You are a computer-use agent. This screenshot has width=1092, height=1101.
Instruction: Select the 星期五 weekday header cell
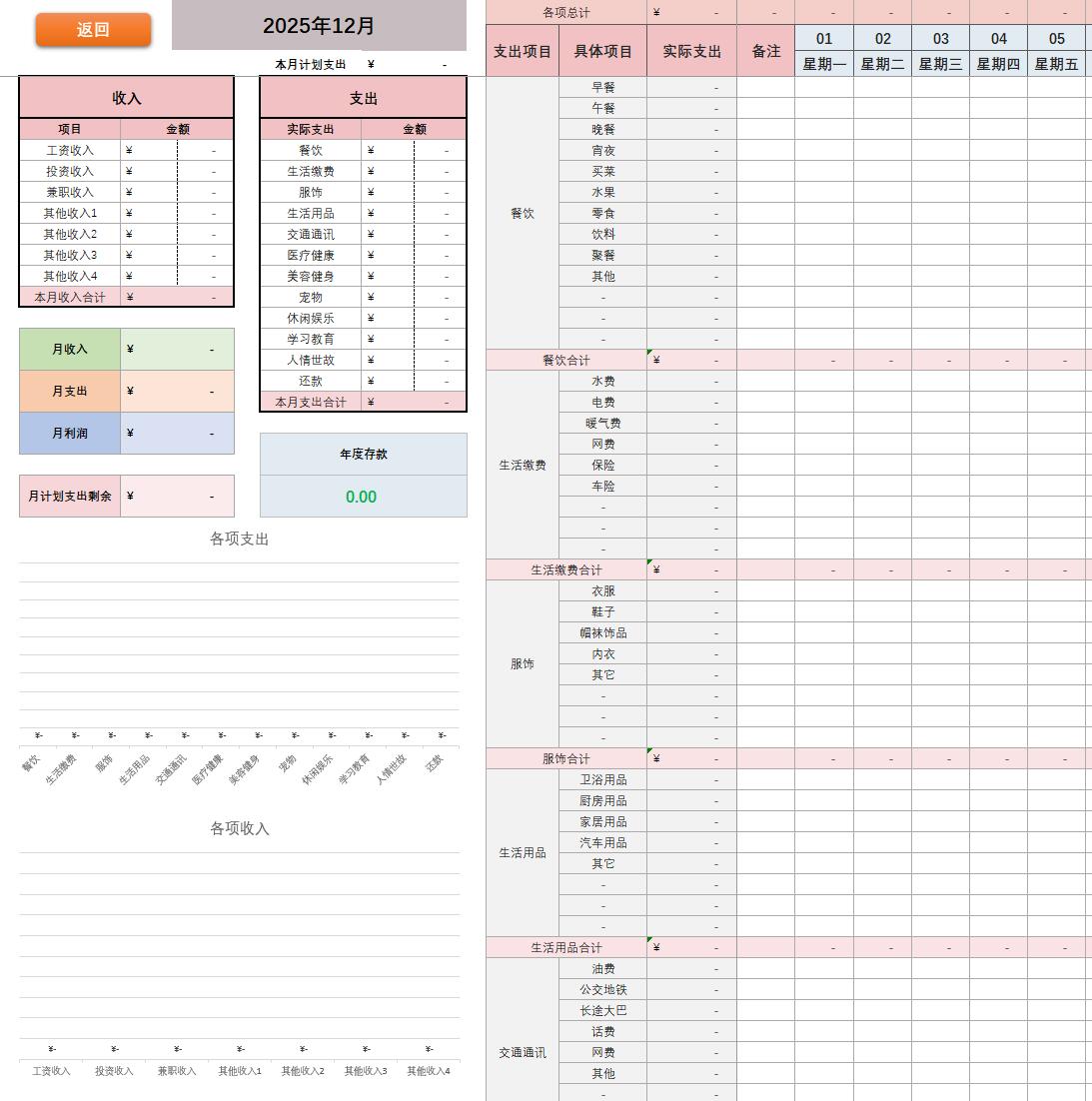coord(1057,64)
